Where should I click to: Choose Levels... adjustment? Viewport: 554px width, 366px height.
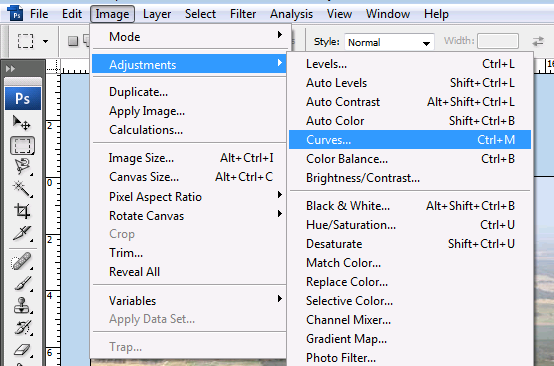point(410,64)
